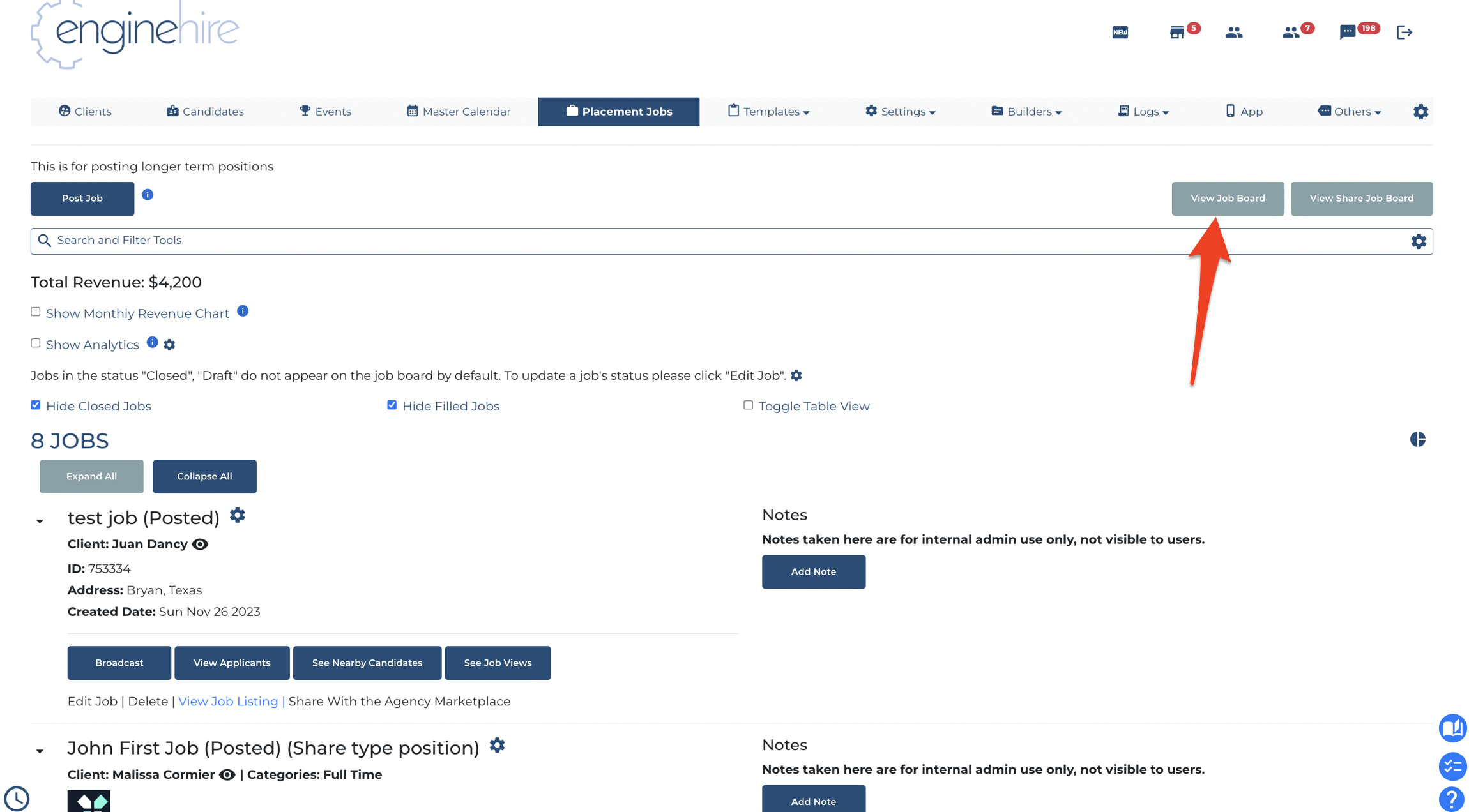The width and height of the screenshot is (1469, 812).
Task: Click the Collapse All button
Action: (204, 476)
